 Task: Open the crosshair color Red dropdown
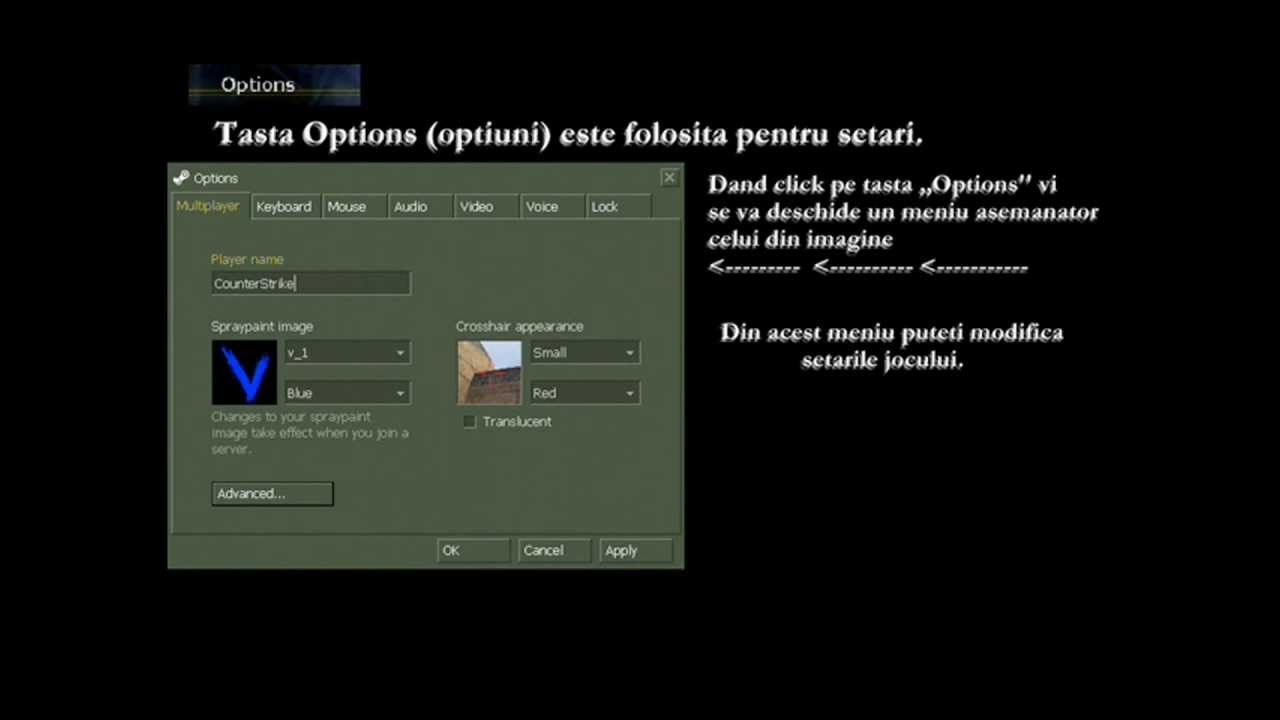(585, 393)
